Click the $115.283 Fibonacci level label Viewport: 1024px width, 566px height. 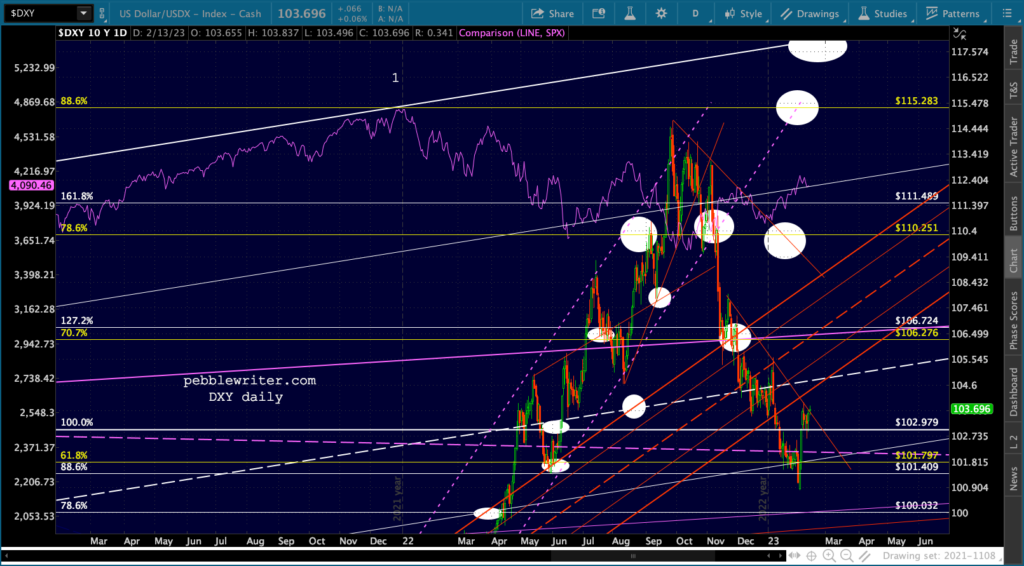click(917, 101)
